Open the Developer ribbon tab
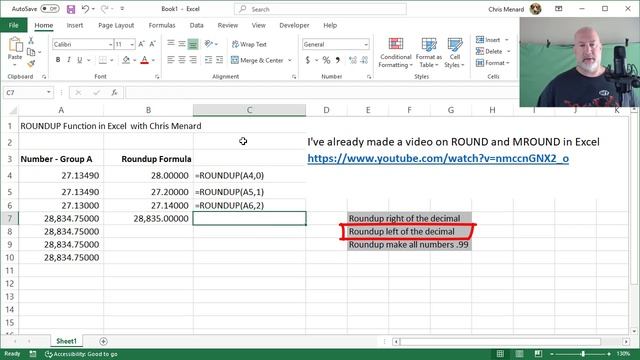 click(294, 25)
